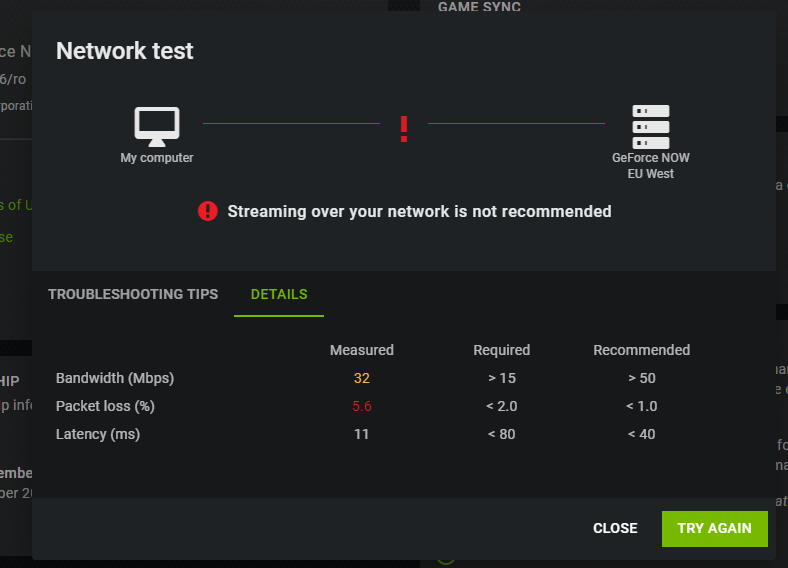Click the Packet loss (%) row label
Screen dimensions: 788x568
105,406
